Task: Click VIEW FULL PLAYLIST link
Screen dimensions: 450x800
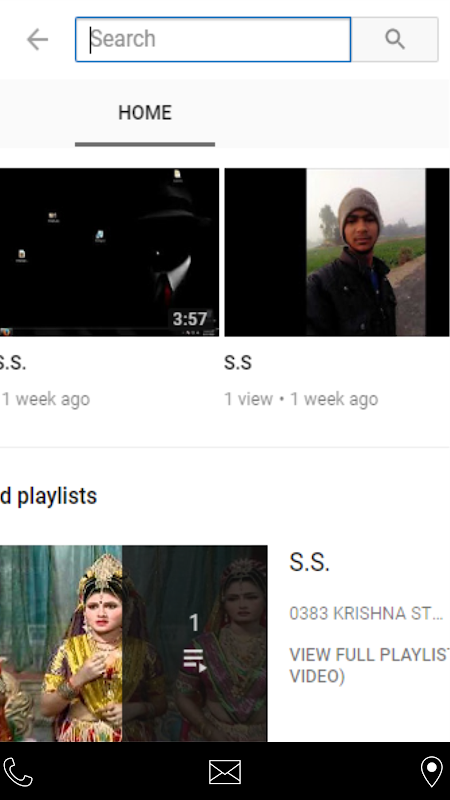Action: [369, 665]
